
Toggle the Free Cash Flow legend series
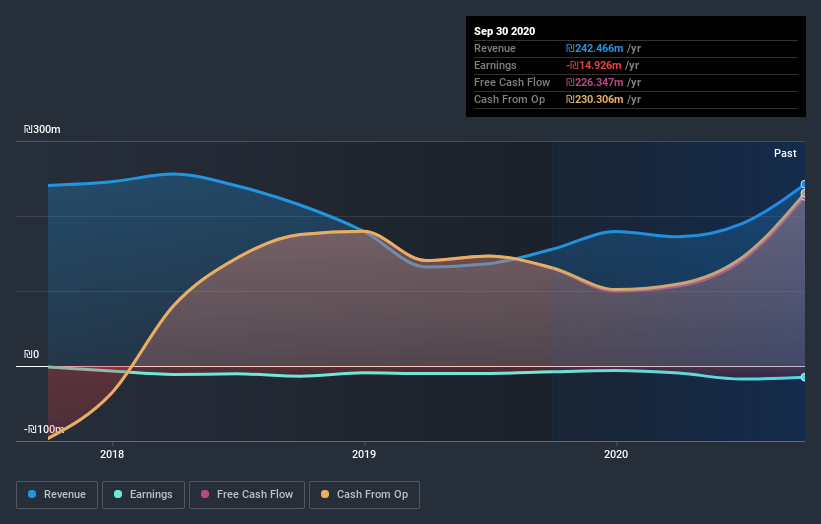(247, 495)
